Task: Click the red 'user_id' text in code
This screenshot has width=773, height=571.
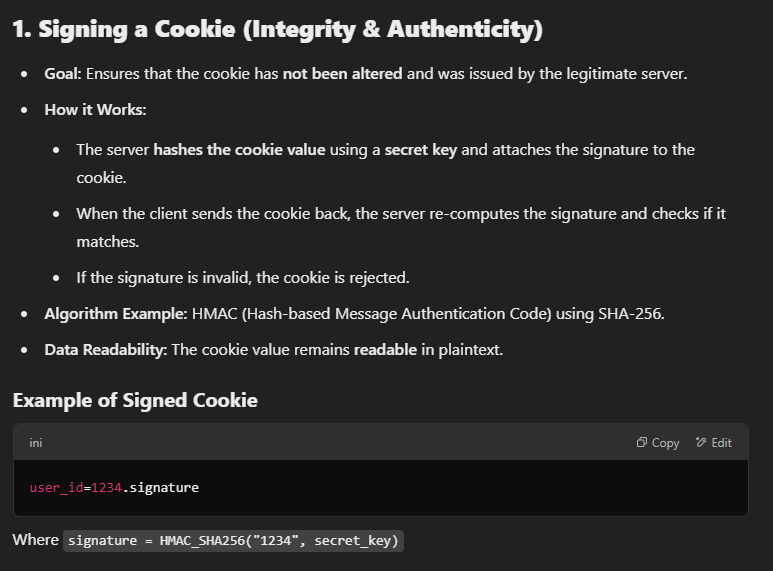Action: coord(56,488)
